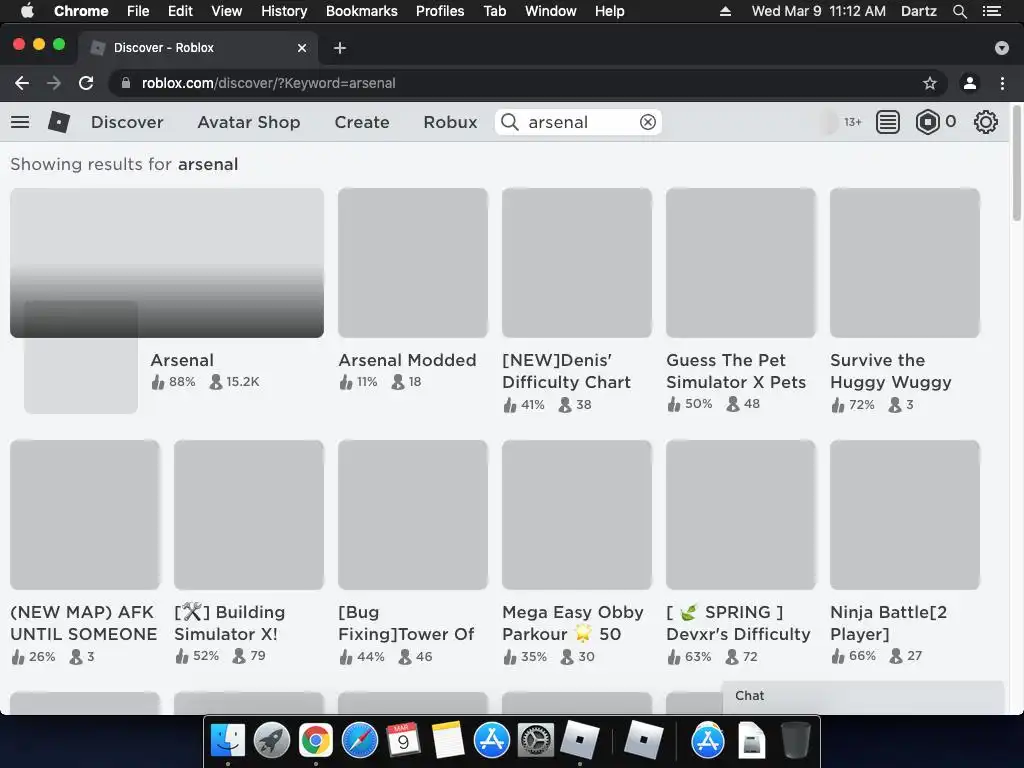Screen dimensions: 1024x768
Task: Open Launchpad from the Dock
Action: pyautogui.click(x=272, y=741)
